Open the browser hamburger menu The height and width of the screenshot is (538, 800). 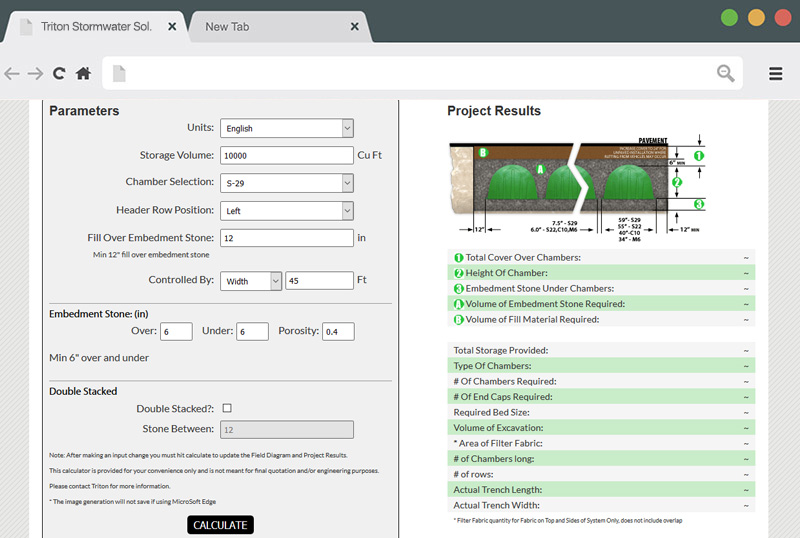[x=775, y=73]
